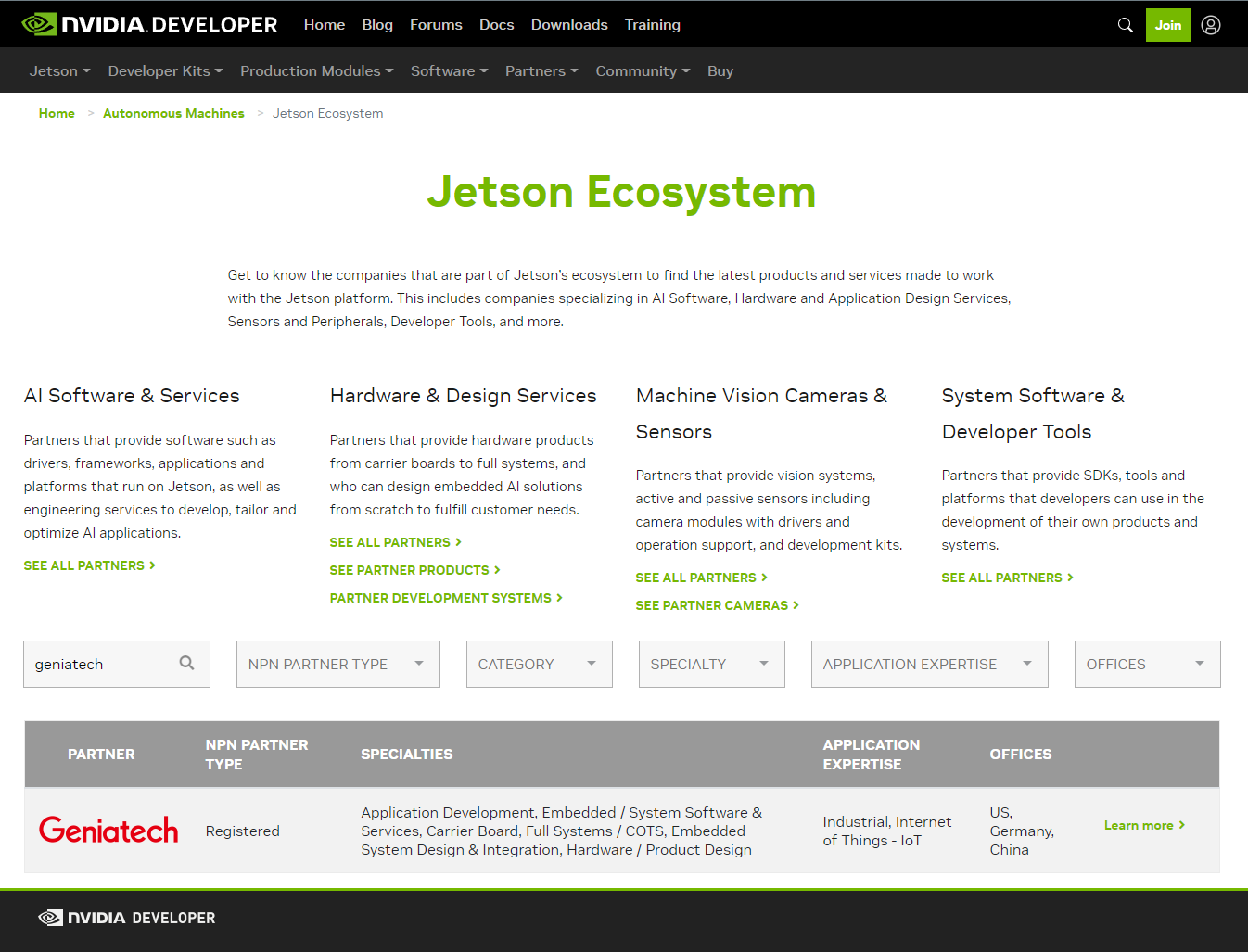The image size is (1248, 952).
Task: Open the Blog top menu item
Action: click(x=377, y=25)
